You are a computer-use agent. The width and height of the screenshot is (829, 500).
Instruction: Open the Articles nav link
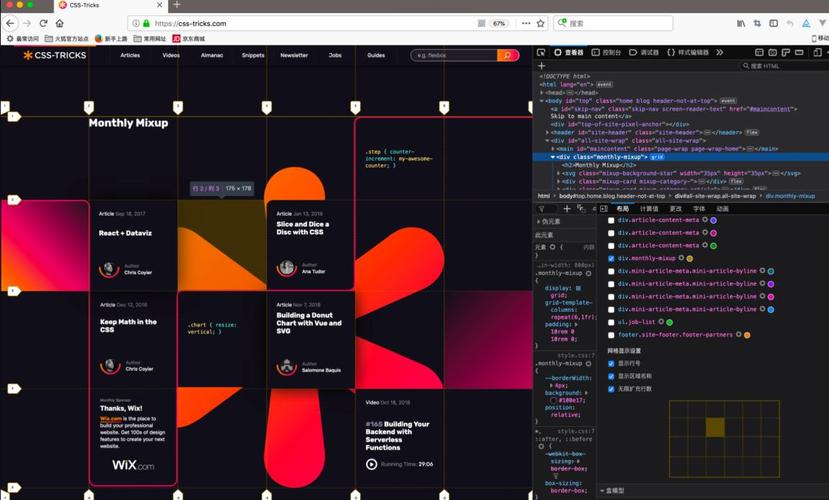[130, 55]
